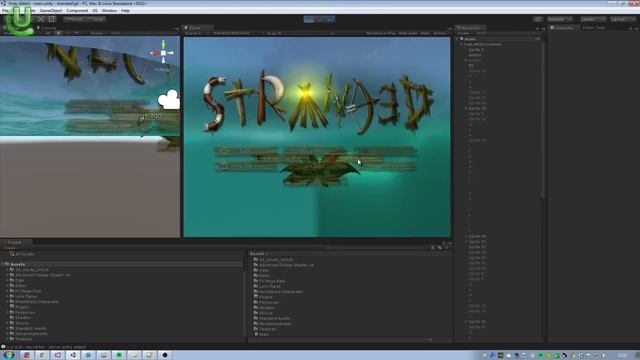The image size is (640, 360).
Task: Open the GameObject menu
Action: coord(51,11)
